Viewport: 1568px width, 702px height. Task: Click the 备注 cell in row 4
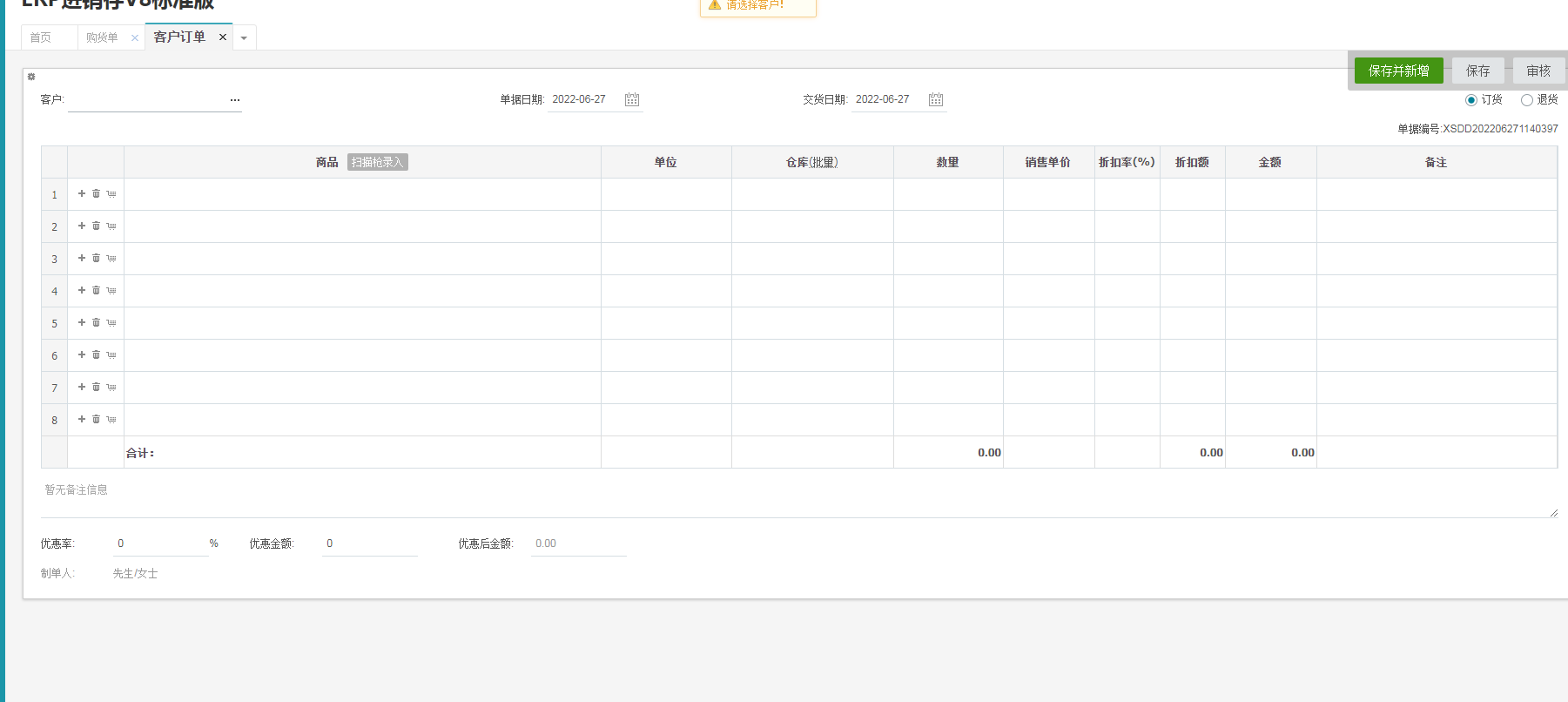(x=1437, y=291)
